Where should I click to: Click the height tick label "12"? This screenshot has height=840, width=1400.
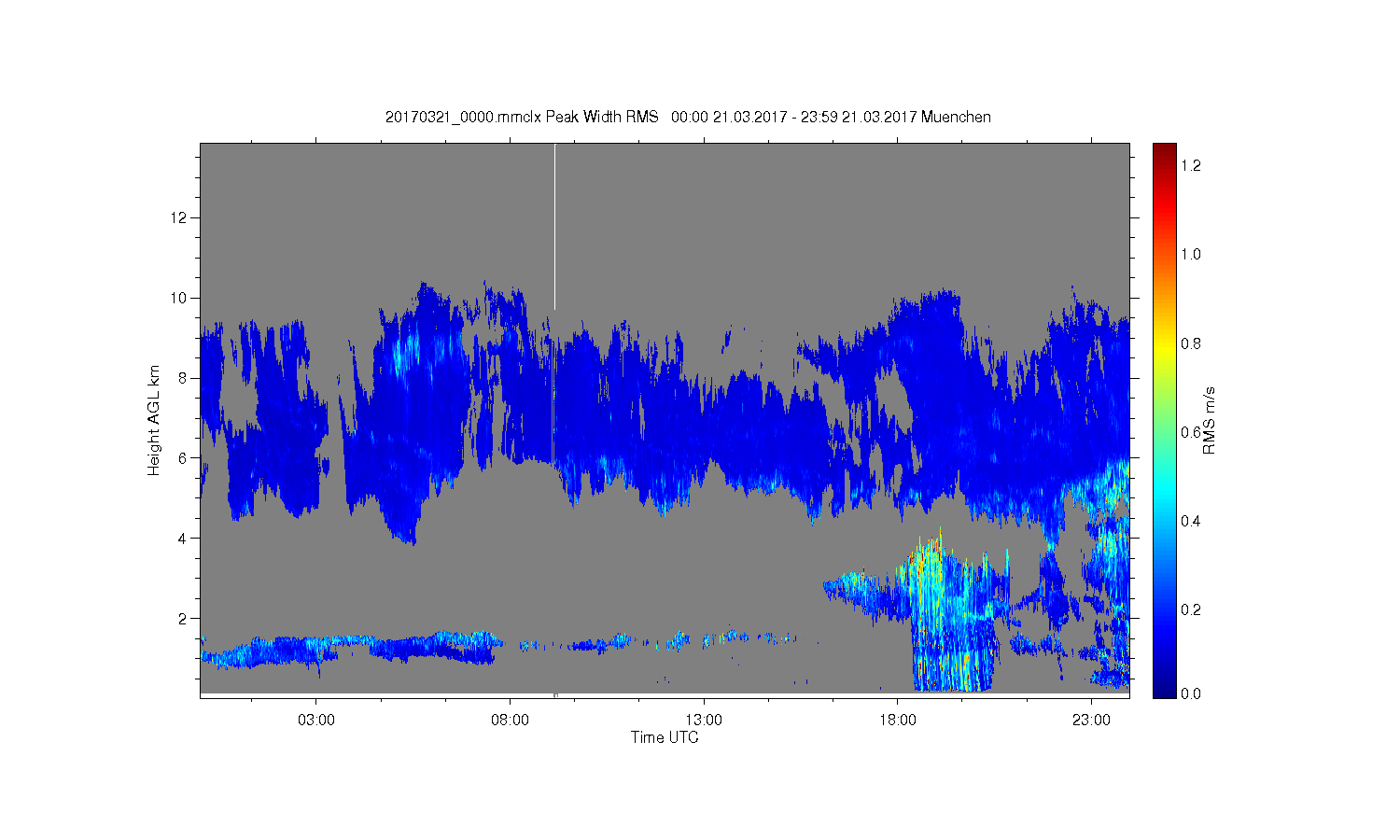(180, 217)
